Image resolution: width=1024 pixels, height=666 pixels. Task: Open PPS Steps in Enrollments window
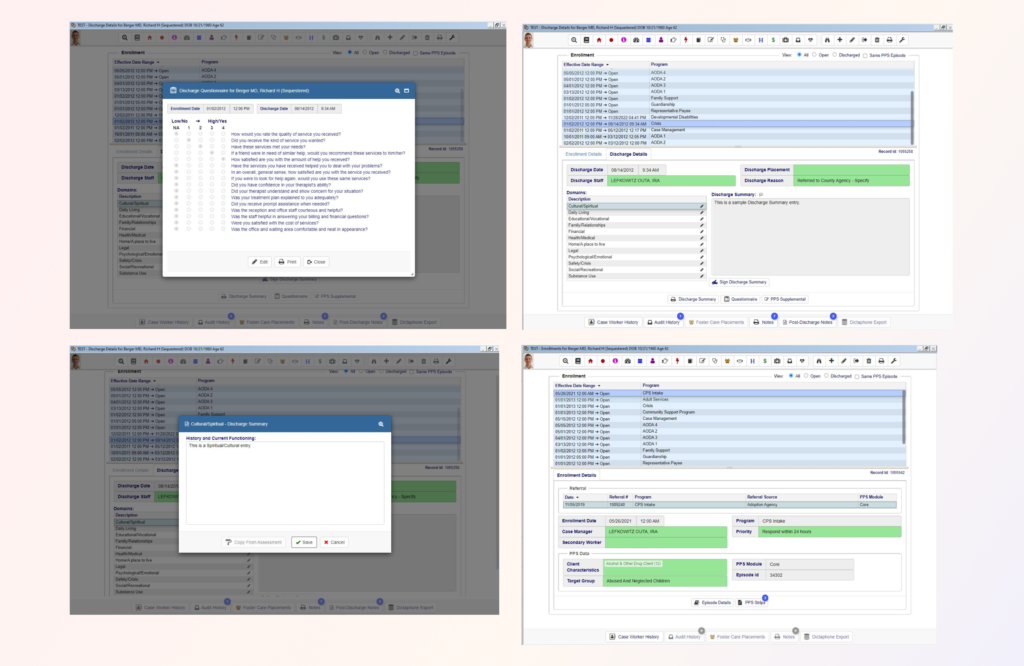(x=753, y=603)
